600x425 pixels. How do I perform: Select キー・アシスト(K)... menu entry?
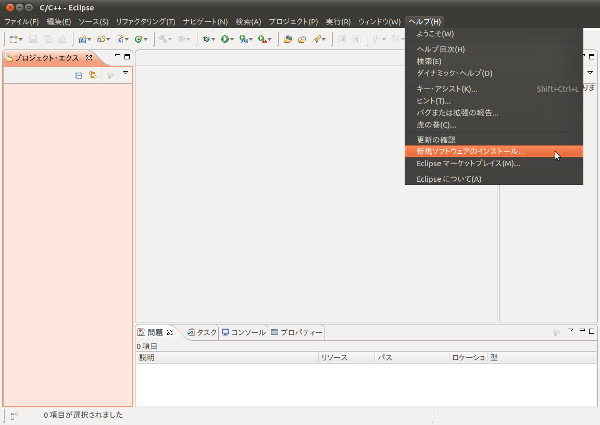494,89
